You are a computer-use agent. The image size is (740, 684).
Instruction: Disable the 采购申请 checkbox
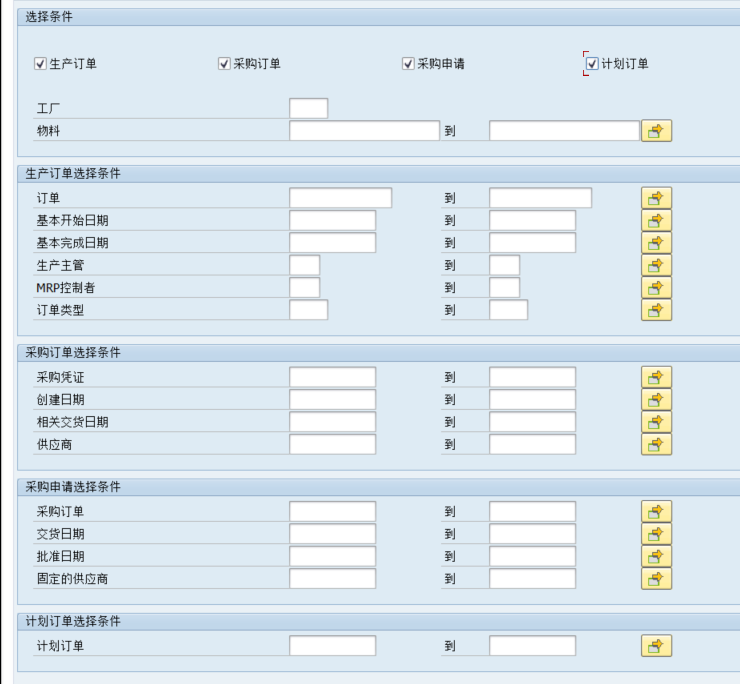tap(408, 64)
